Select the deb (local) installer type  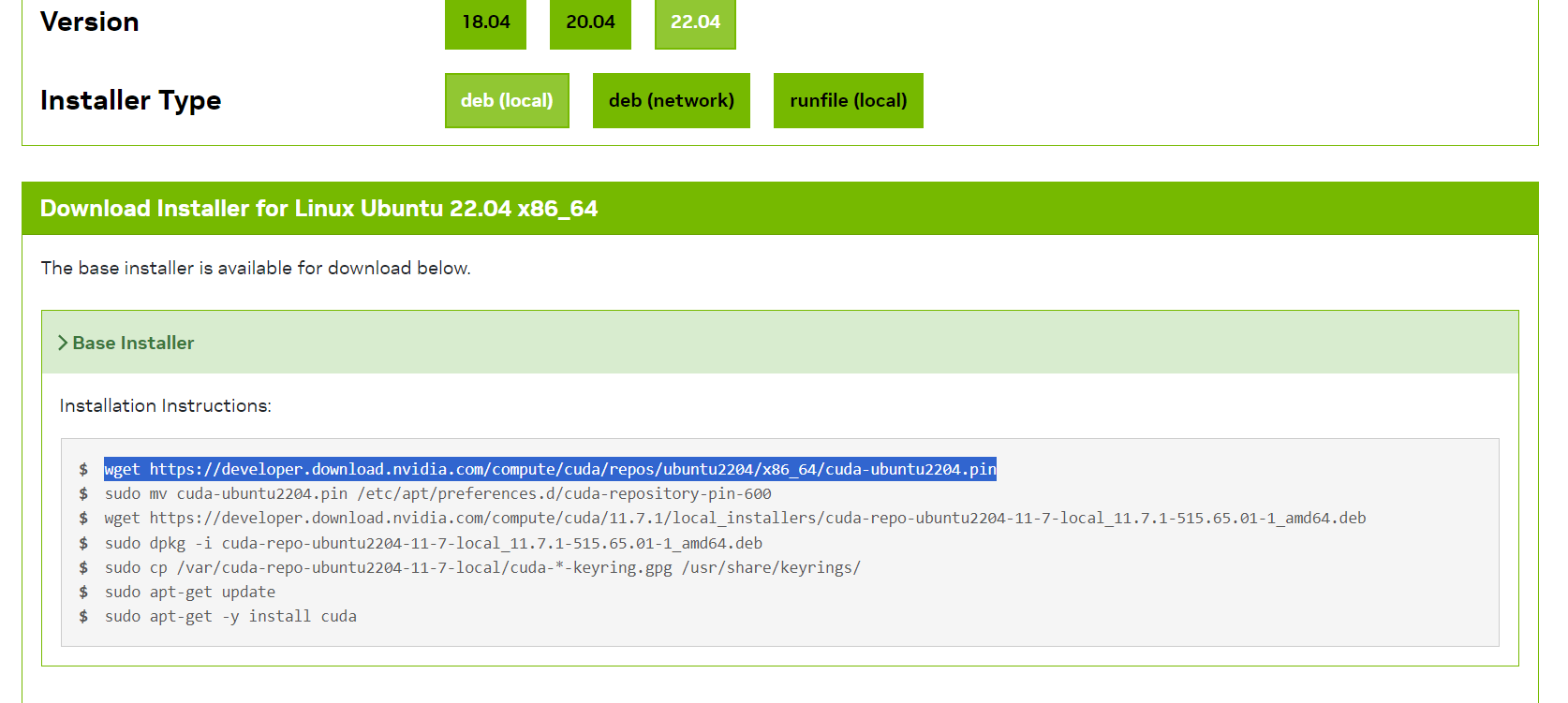(507, 100)
